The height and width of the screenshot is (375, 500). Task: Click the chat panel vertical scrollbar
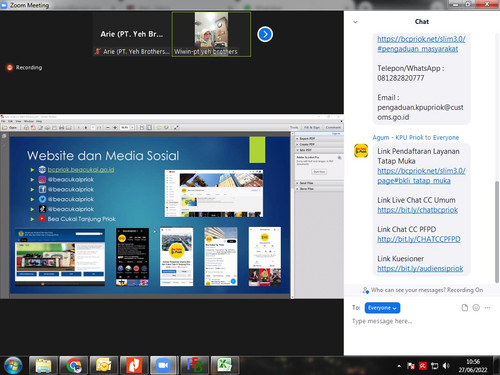(497, 232)
